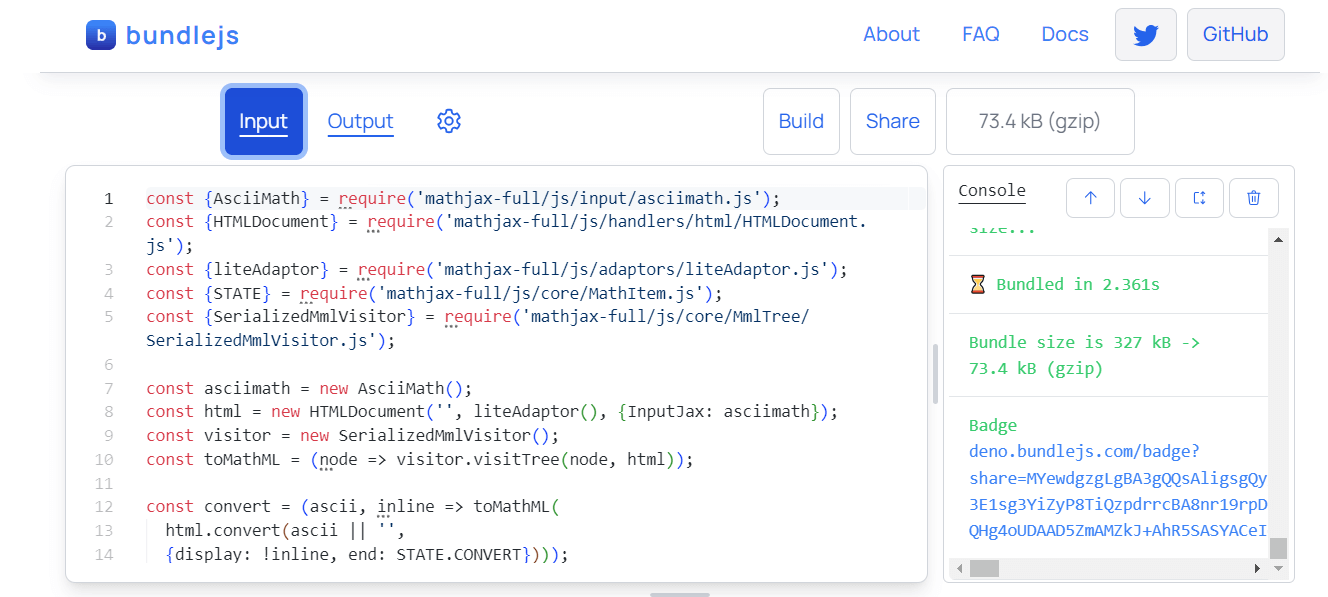The width and height of the screenshot is (1328, 597).
Task: Select the Console tab label
Action: 992,191
